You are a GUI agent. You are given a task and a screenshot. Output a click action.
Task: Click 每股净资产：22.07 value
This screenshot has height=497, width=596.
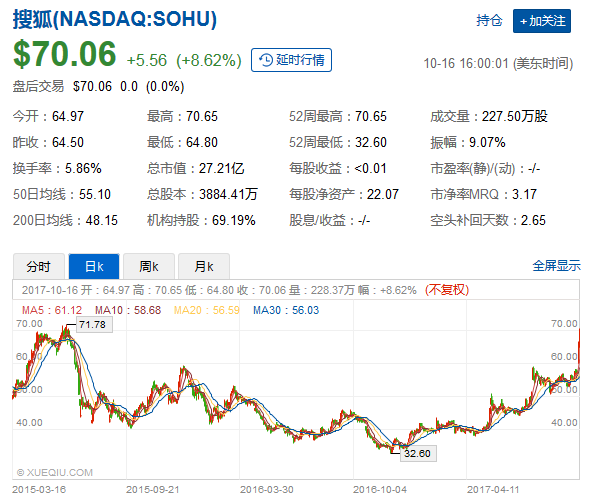tap(344, 195)
